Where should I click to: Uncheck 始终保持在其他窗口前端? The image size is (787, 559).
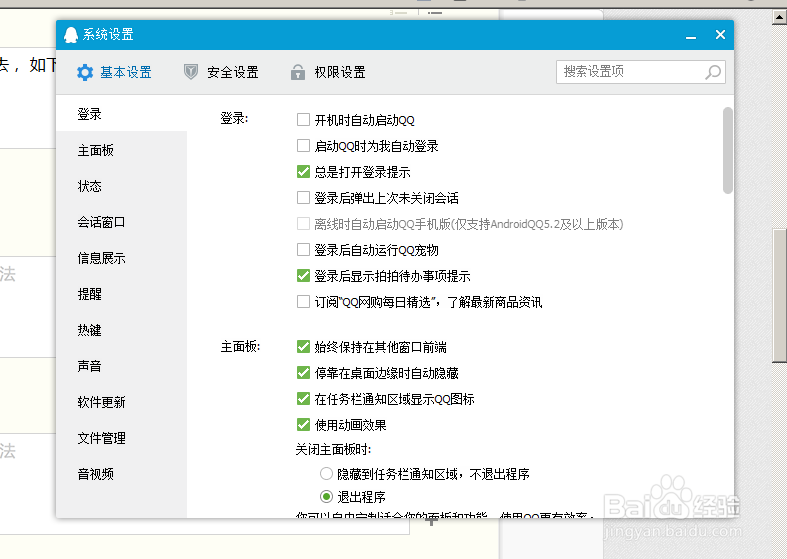(x=303, y=347)
